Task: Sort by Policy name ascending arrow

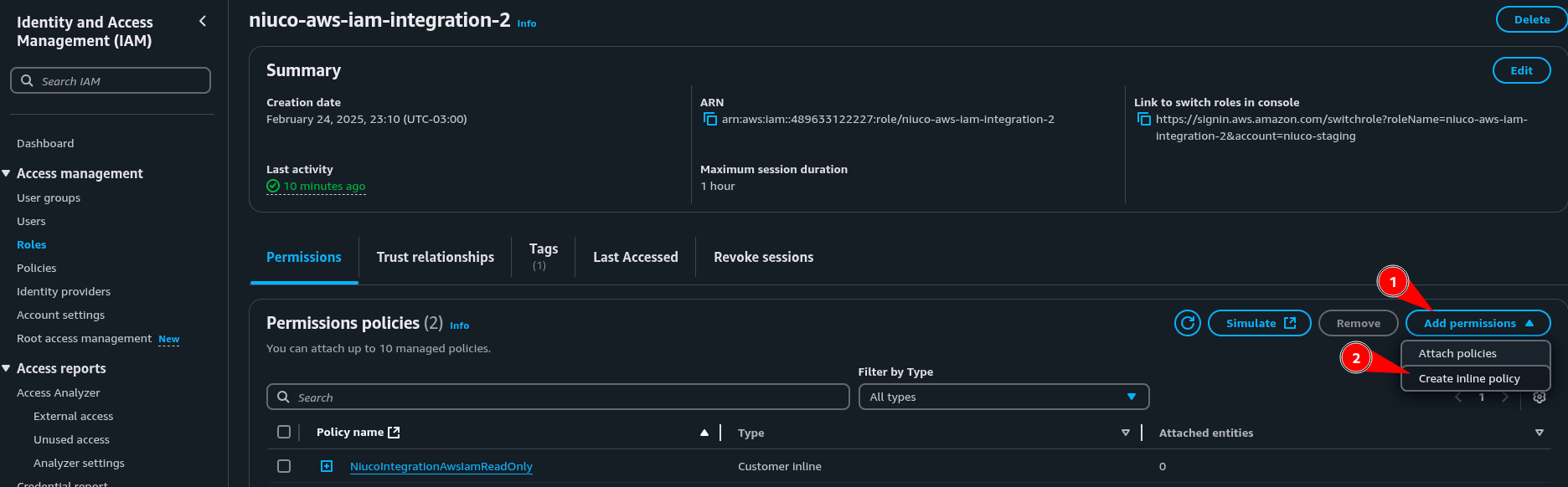Action: coord(704,433)
